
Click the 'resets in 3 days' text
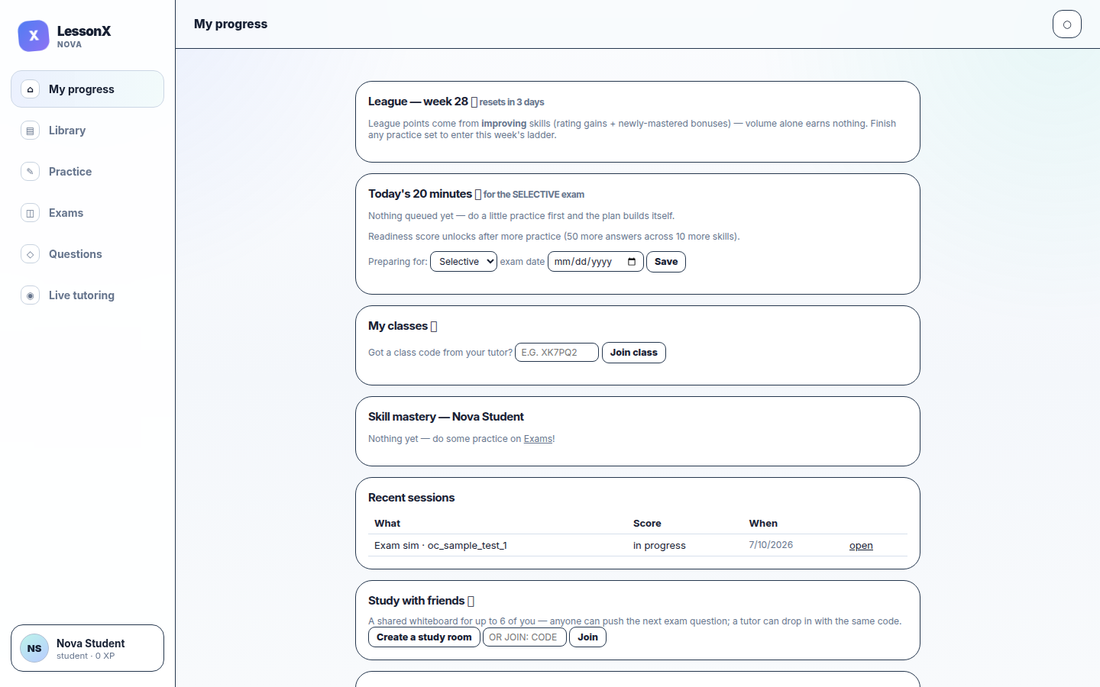click(x=511, y=102)
